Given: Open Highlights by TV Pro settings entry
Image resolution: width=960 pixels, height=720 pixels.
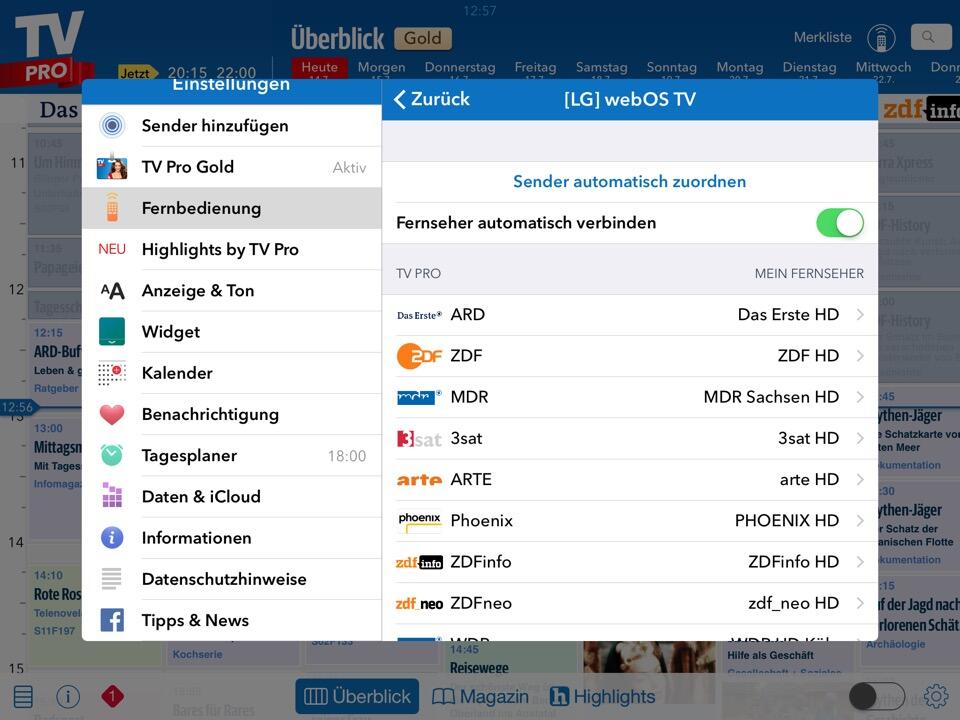Looking at the screenshot, I should (x=231, y=249).
